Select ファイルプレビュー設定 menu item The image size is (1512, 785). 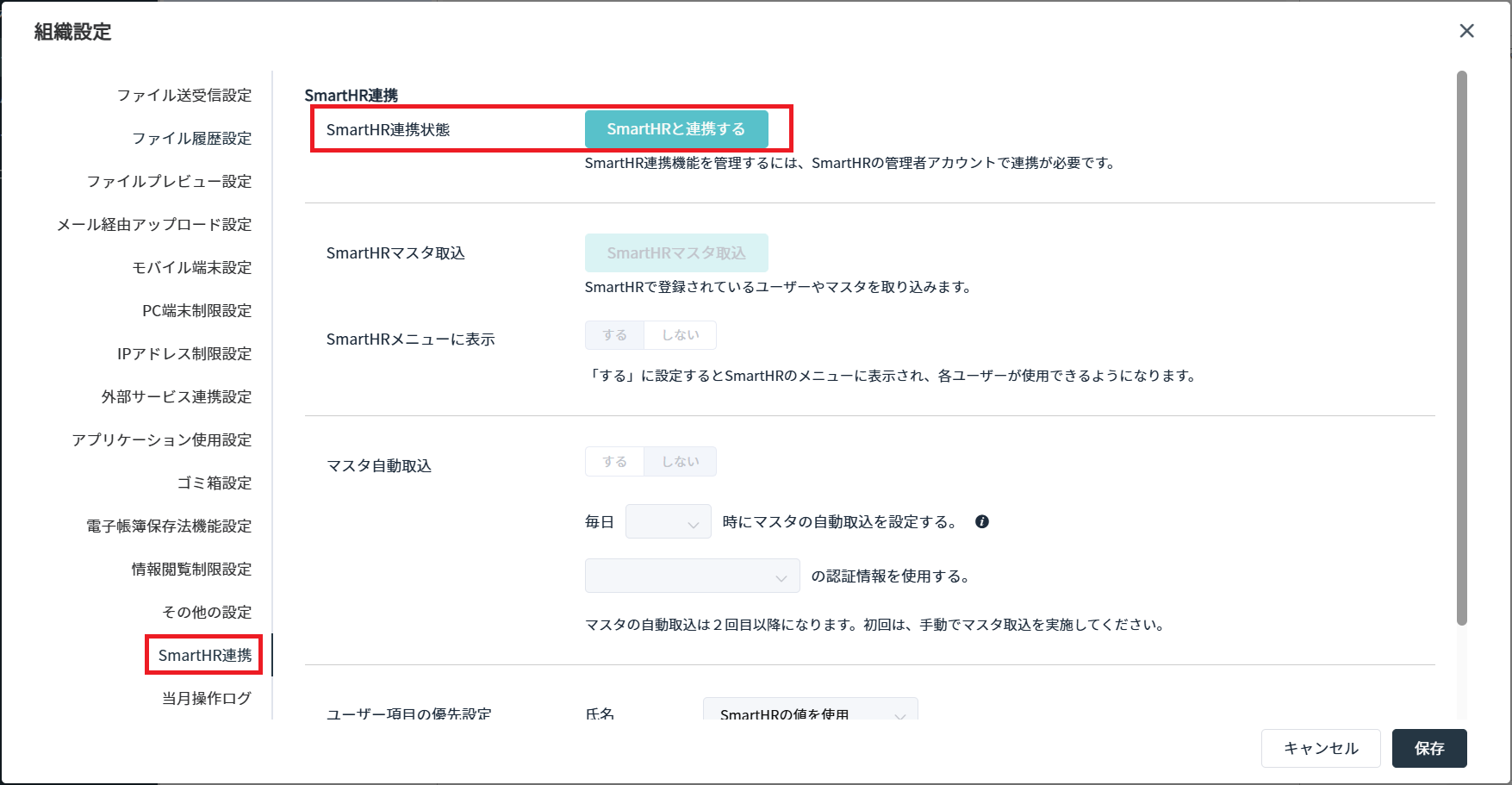click(169, 181)
